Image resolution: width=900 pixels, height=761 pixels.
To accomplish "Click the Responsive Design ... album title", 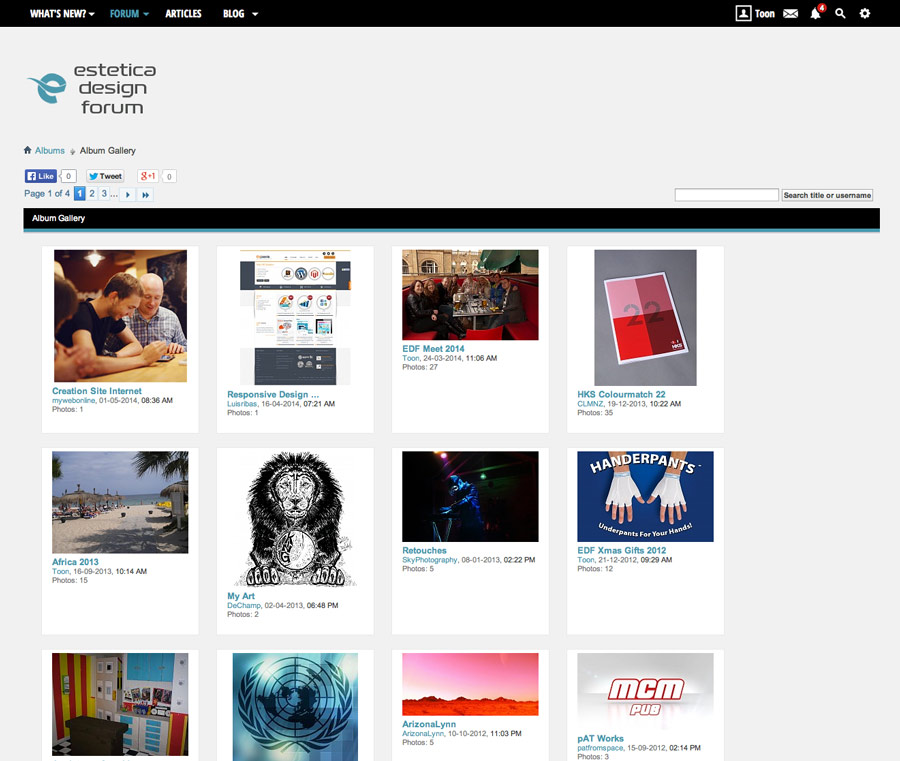I will (x=273, y=394).
